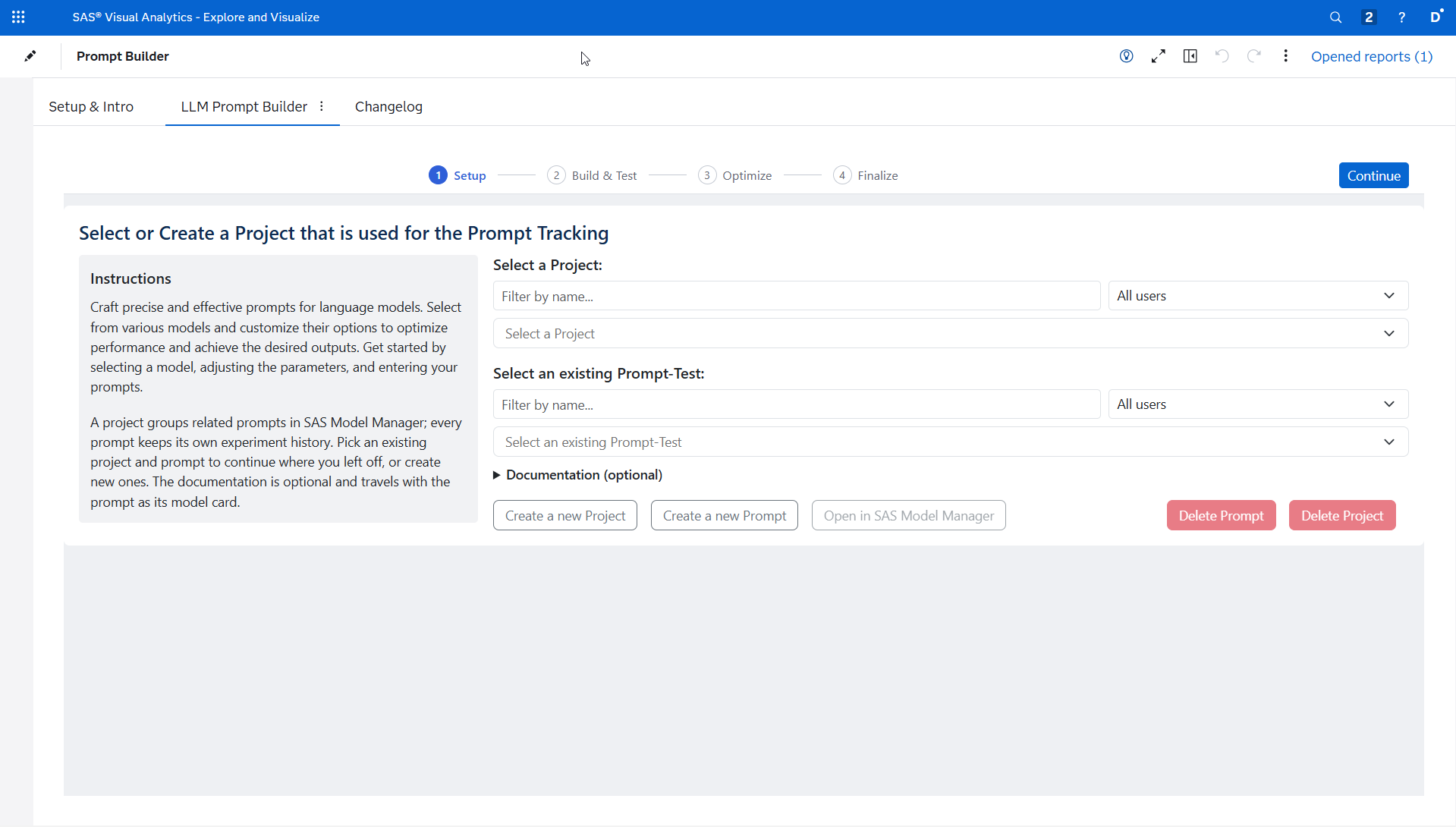Open the Opened reports (1) link
The width and height of the screenshot is (1456, 827).
point(1372,56)
